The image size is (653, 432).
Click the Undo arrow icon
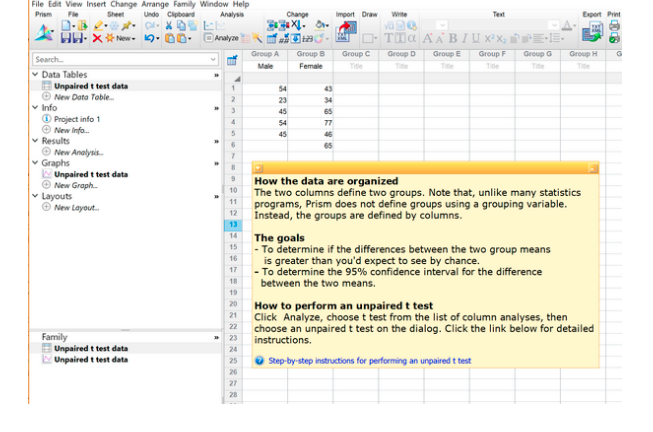tap(149, 38)
